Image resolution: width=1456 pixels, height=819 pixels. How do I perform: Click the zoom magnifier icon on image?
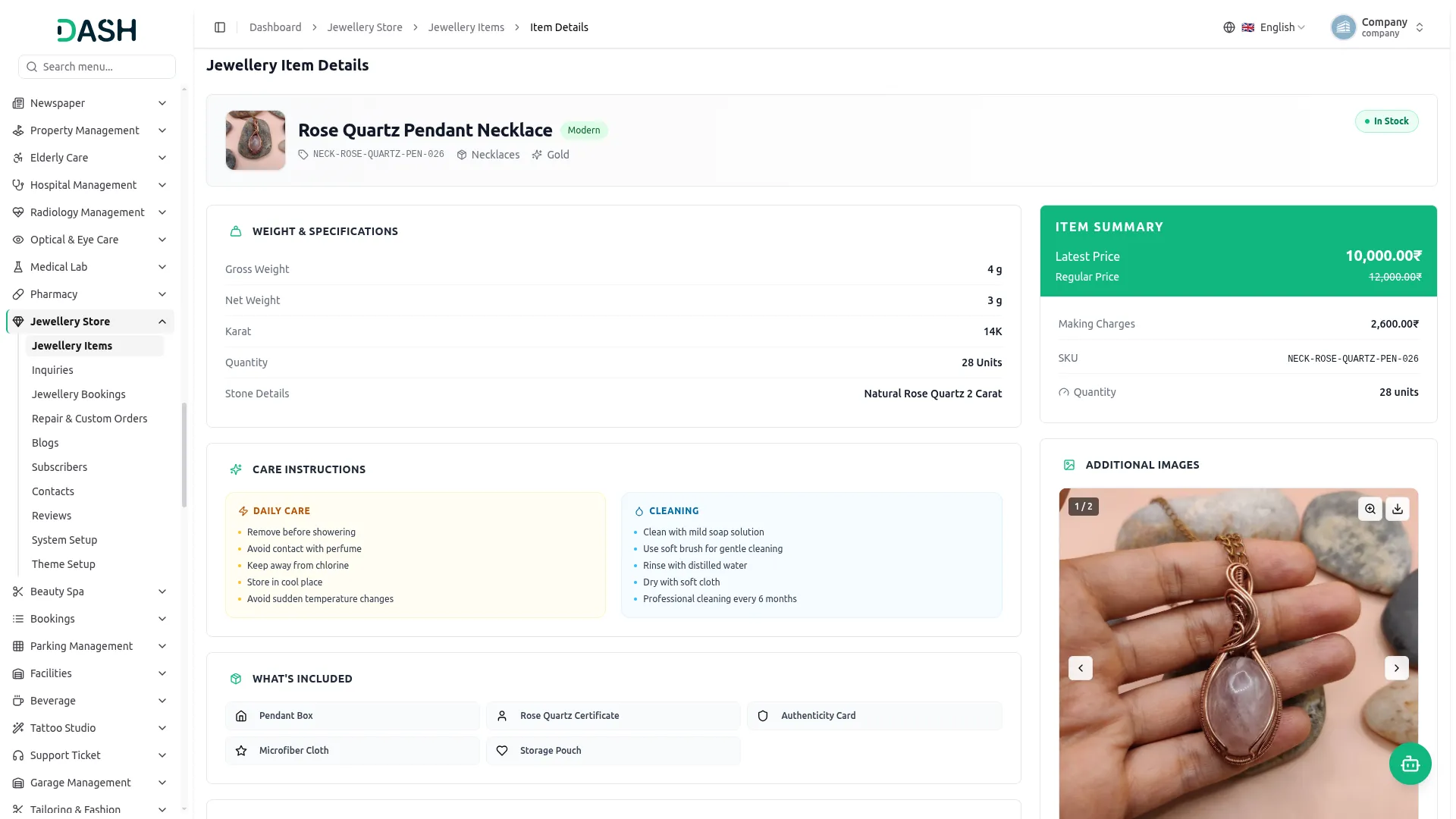[1370, 509]
